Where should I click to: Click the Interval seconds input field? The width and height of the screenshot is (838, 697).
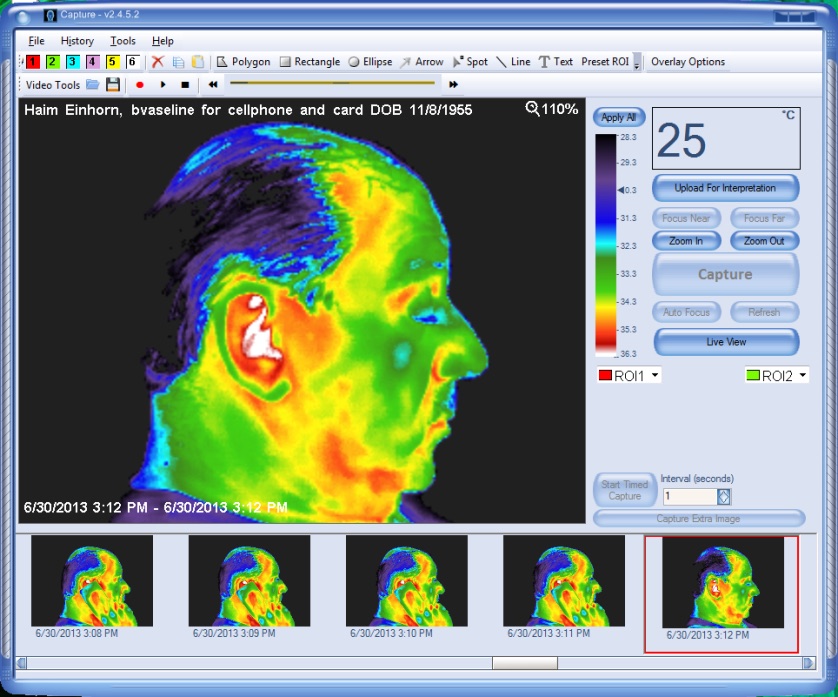[690, 497]
